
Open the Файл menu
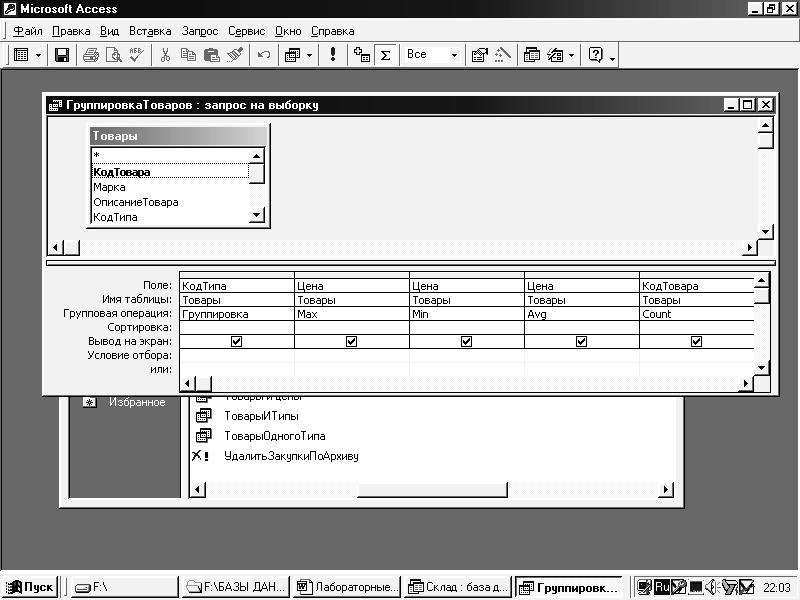(28, 31)
